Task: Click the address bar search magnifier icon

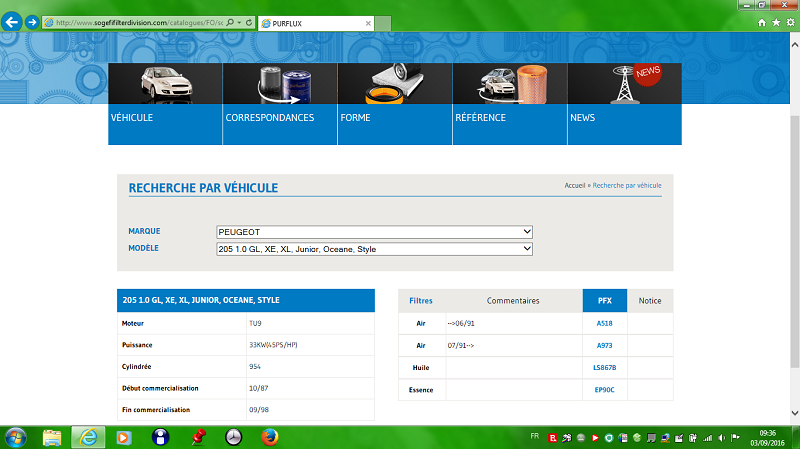Action: tap(230, 22)
